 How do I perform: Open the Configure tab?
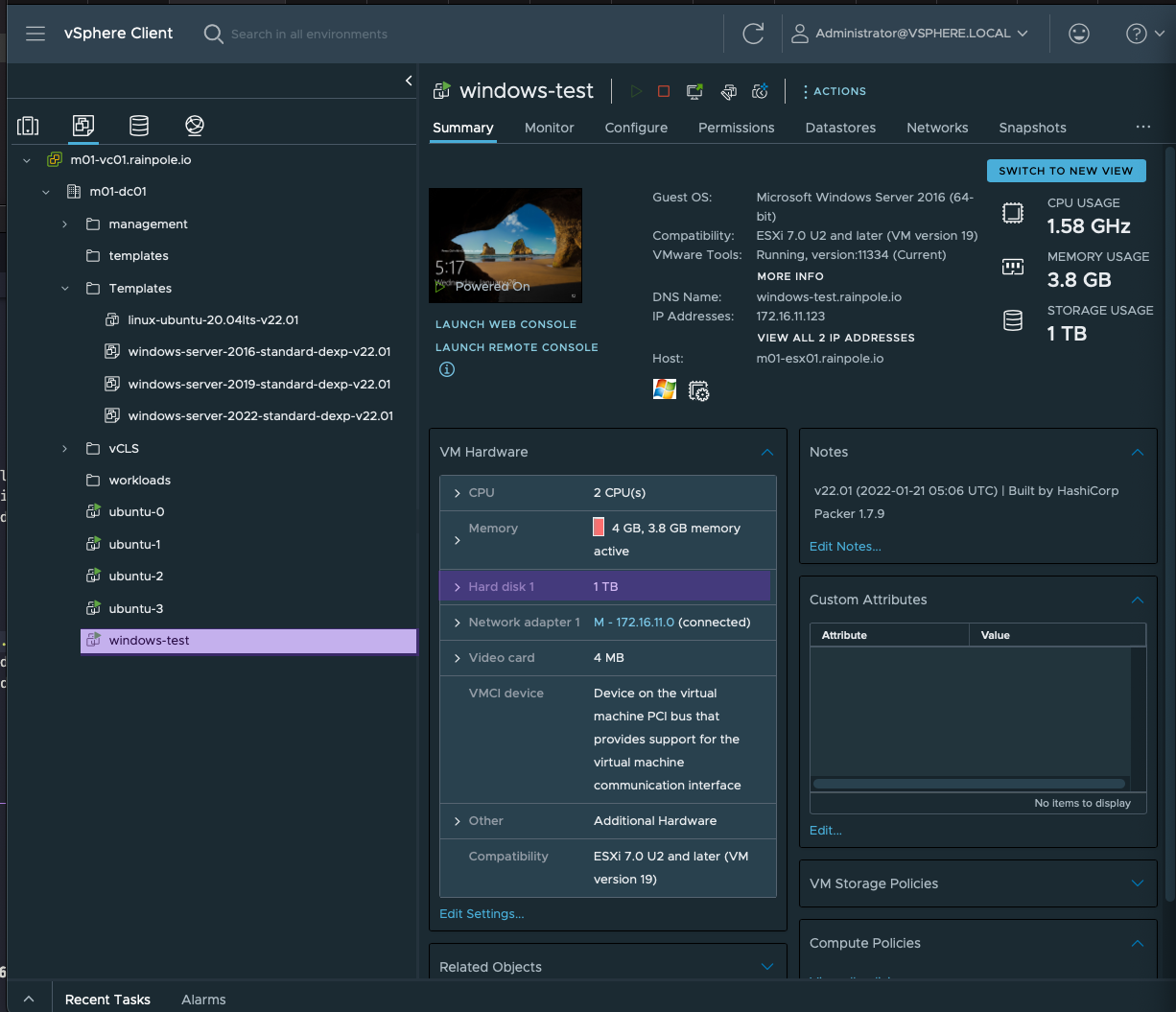[x=636, y=128]
